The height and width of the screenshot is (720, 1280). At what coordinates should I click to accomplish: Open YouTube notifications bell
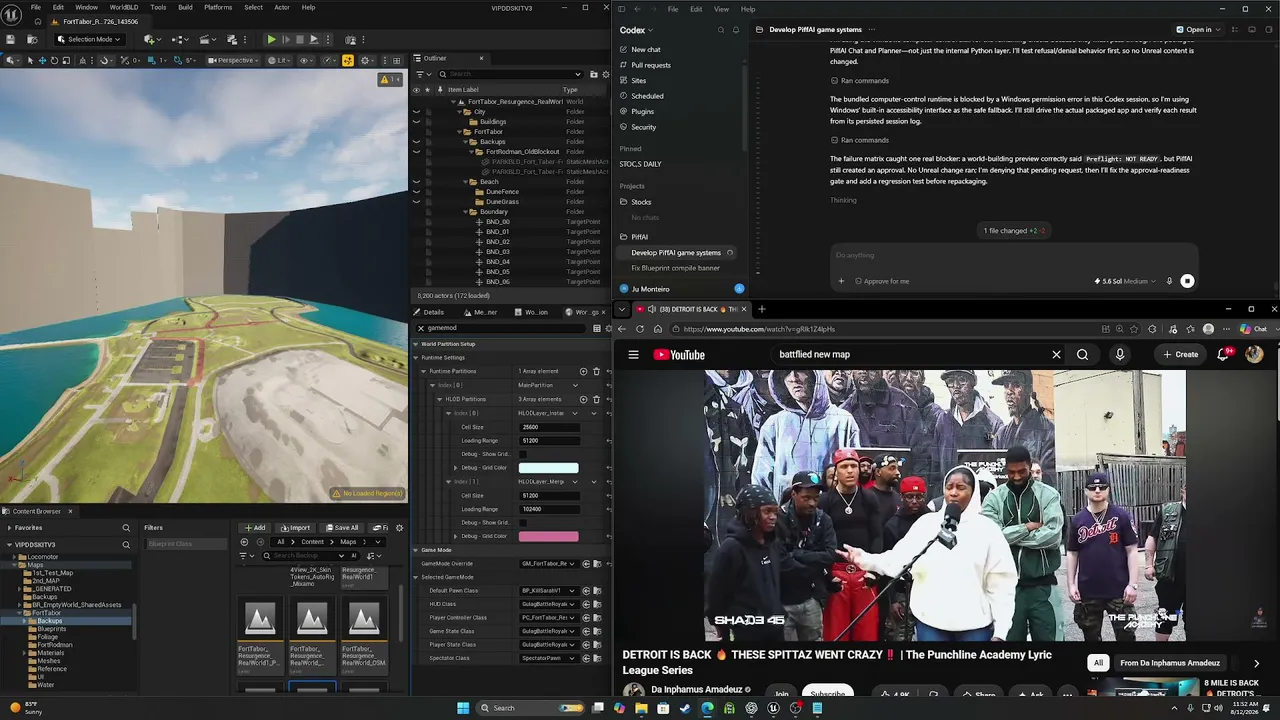tap(1225, 354)
